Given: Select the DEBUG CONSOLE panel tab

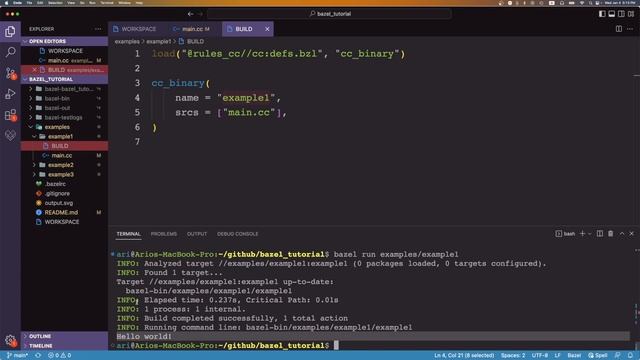Looking at the screenshot, I should [x=238, y=234].
